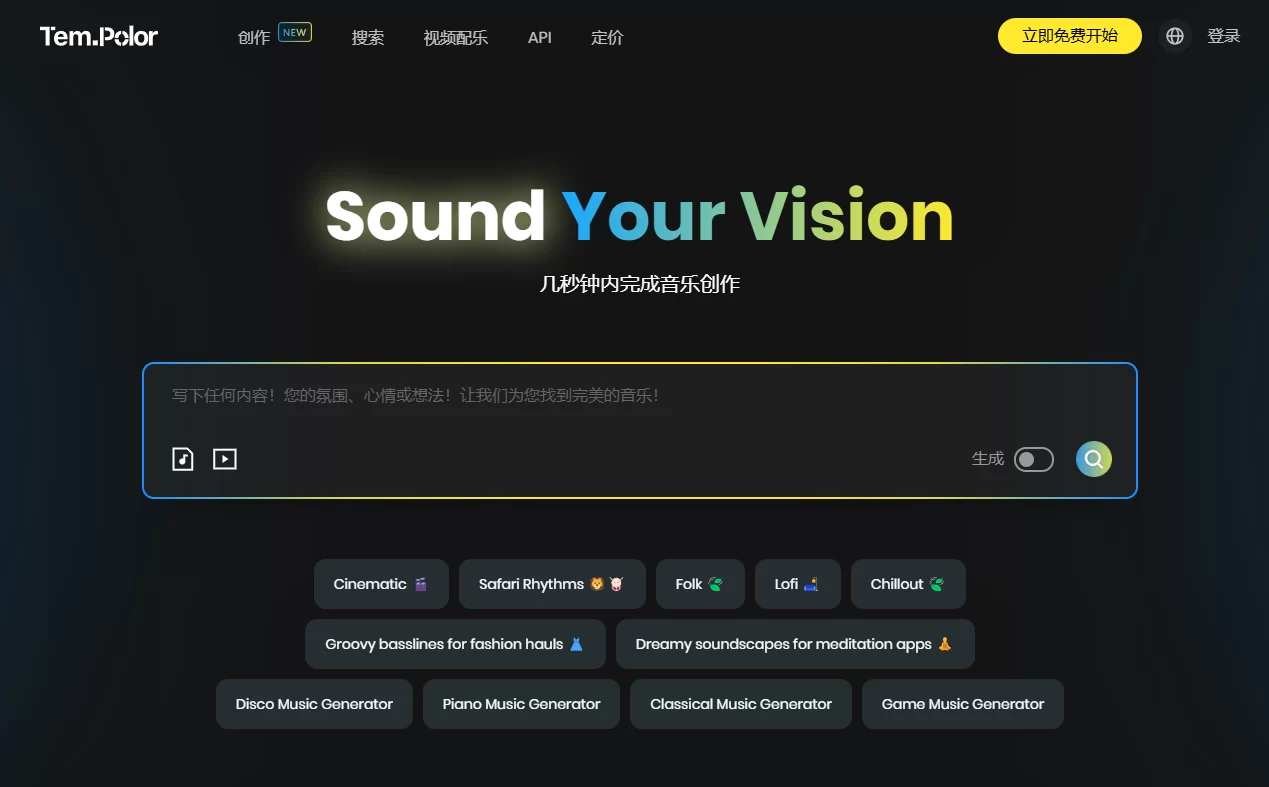The image size is (1269, 787).
Task: Open Game Music Generator
Action: click(x=962, y=704)
